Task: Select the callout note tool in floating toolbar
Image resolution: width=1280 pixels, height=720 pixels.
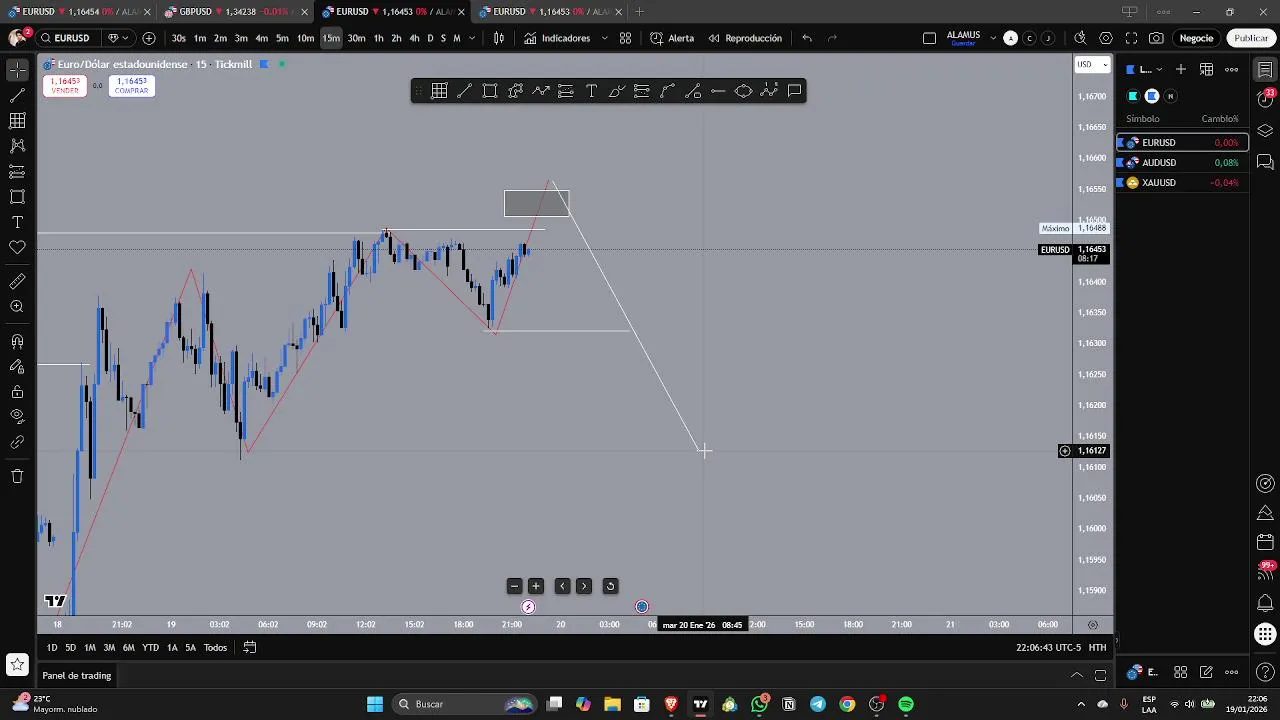Action: [x=794, y=91]
